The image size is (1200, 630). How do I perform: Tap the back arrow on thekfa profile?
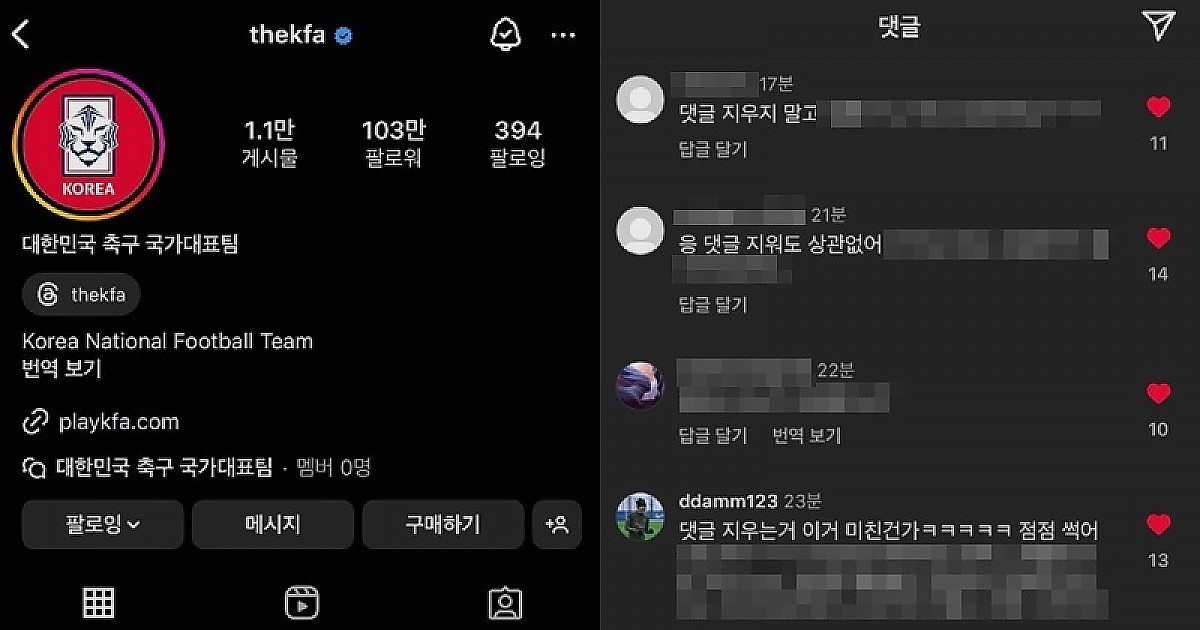(21, 35)
